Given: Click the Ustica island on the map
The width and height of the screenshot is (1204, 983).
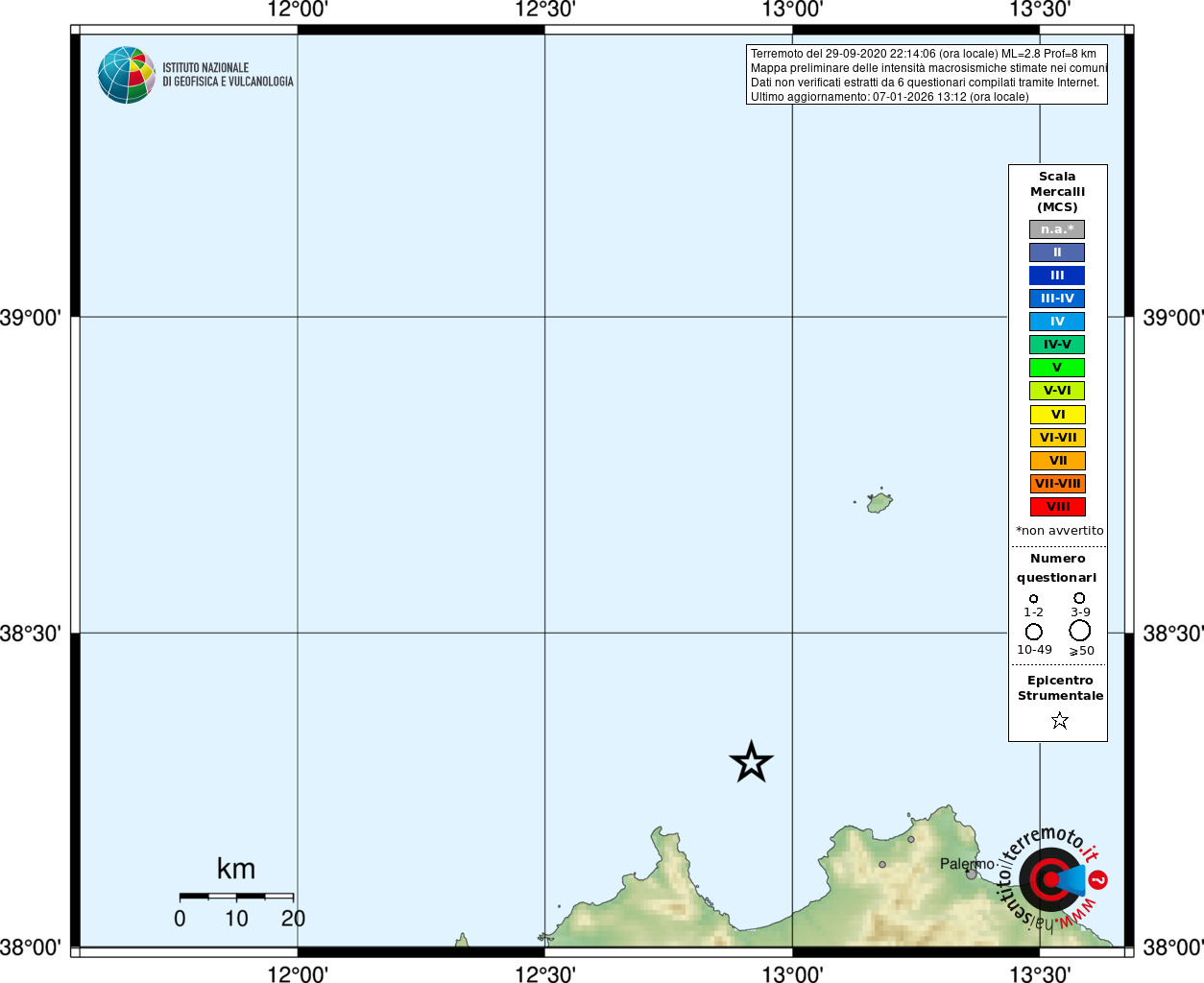Looking at the screenshot, I should tap(879, 502).
